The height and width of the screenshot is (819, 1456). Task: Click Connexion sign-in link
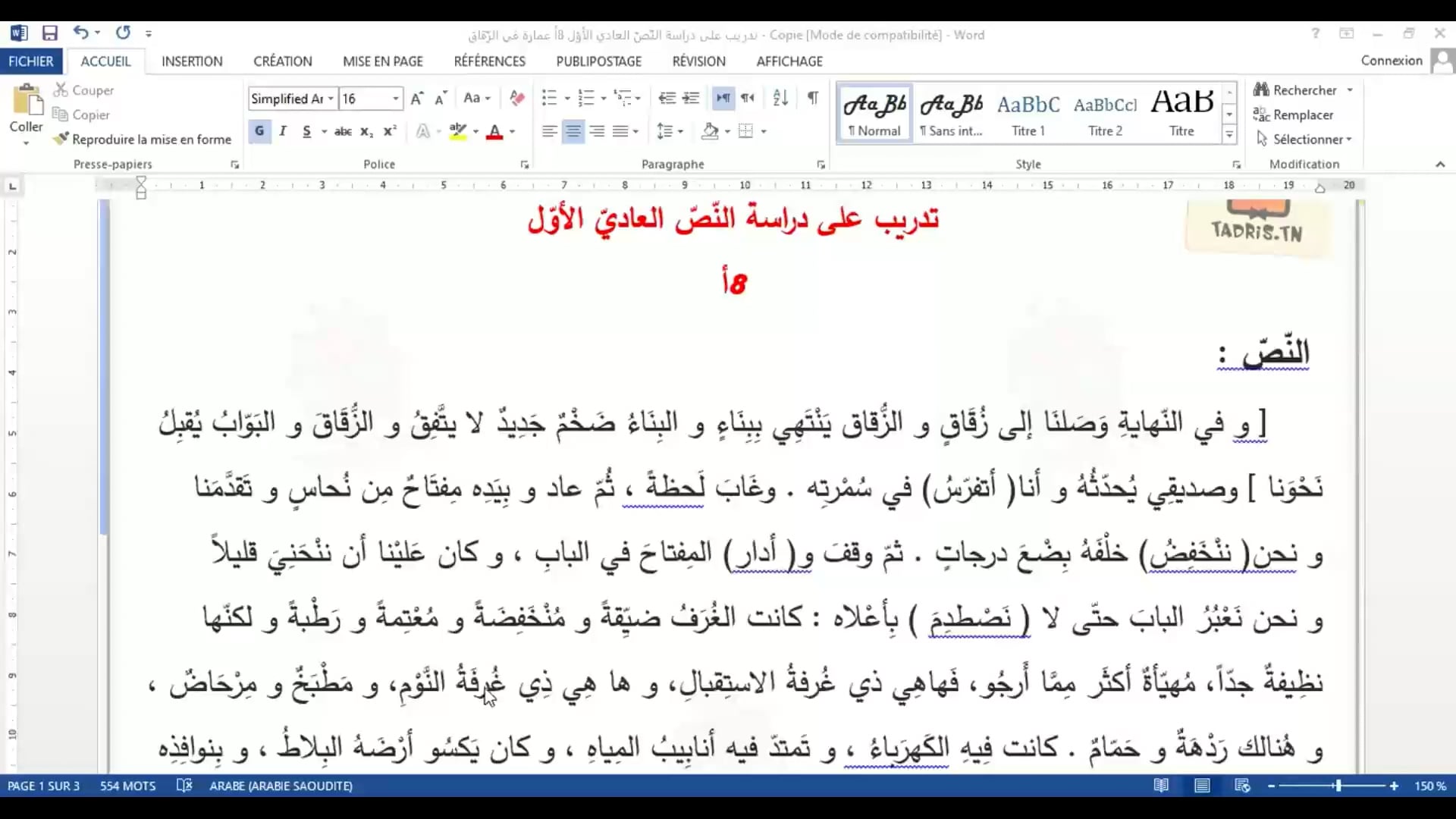pos(1391,61)
